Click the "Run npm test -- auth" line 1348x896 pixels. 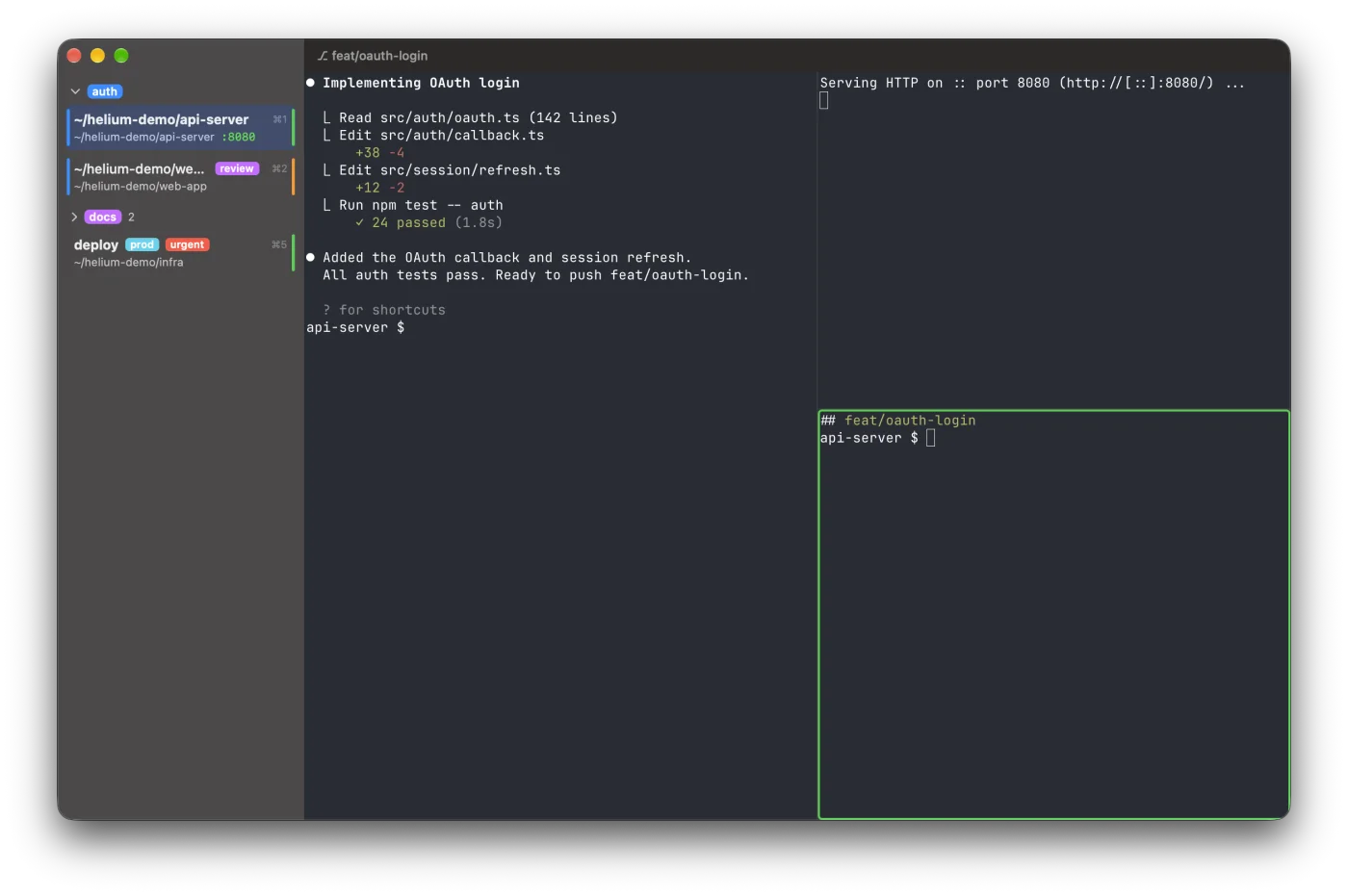(x=421, y=205)
